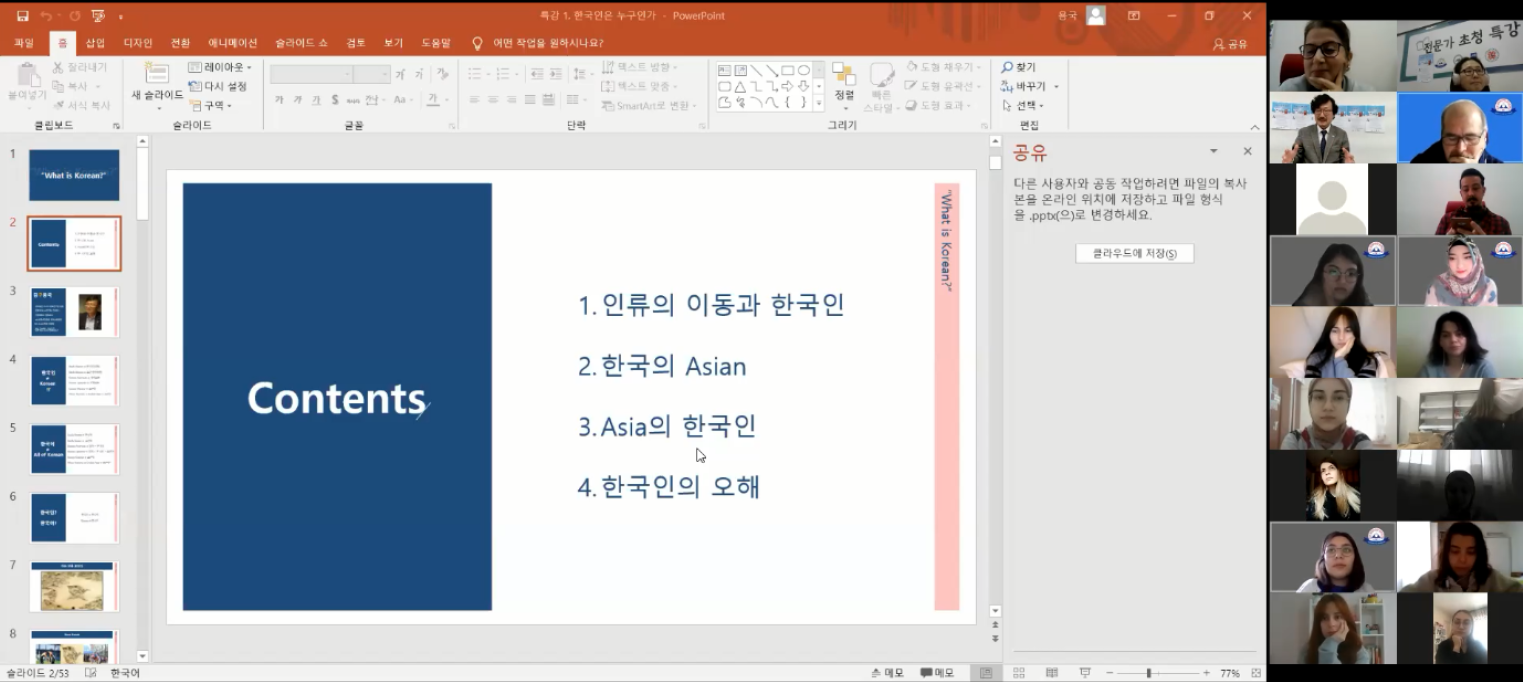Open 전환 transitions tab
The height and width of the screenshot is (682, 1523).
point(180,43)
